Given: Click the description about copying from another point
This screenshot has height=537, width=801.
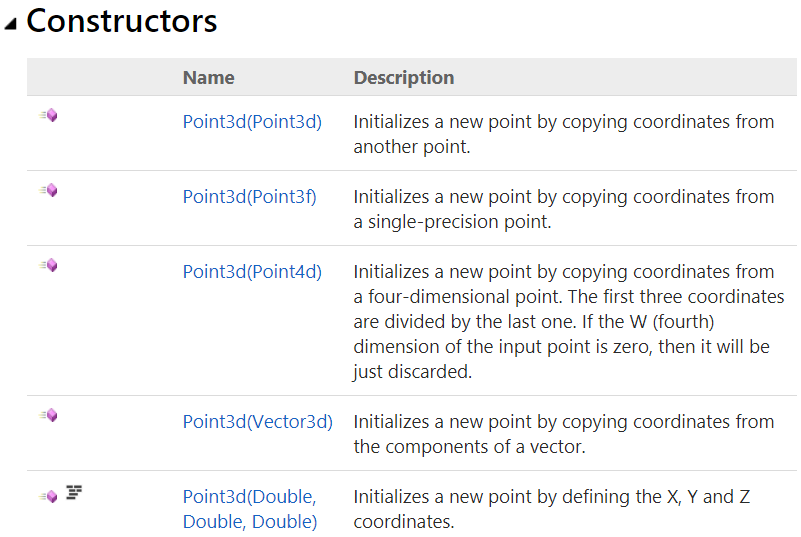Looking at the screenshot, I should (x=563, y=134).
